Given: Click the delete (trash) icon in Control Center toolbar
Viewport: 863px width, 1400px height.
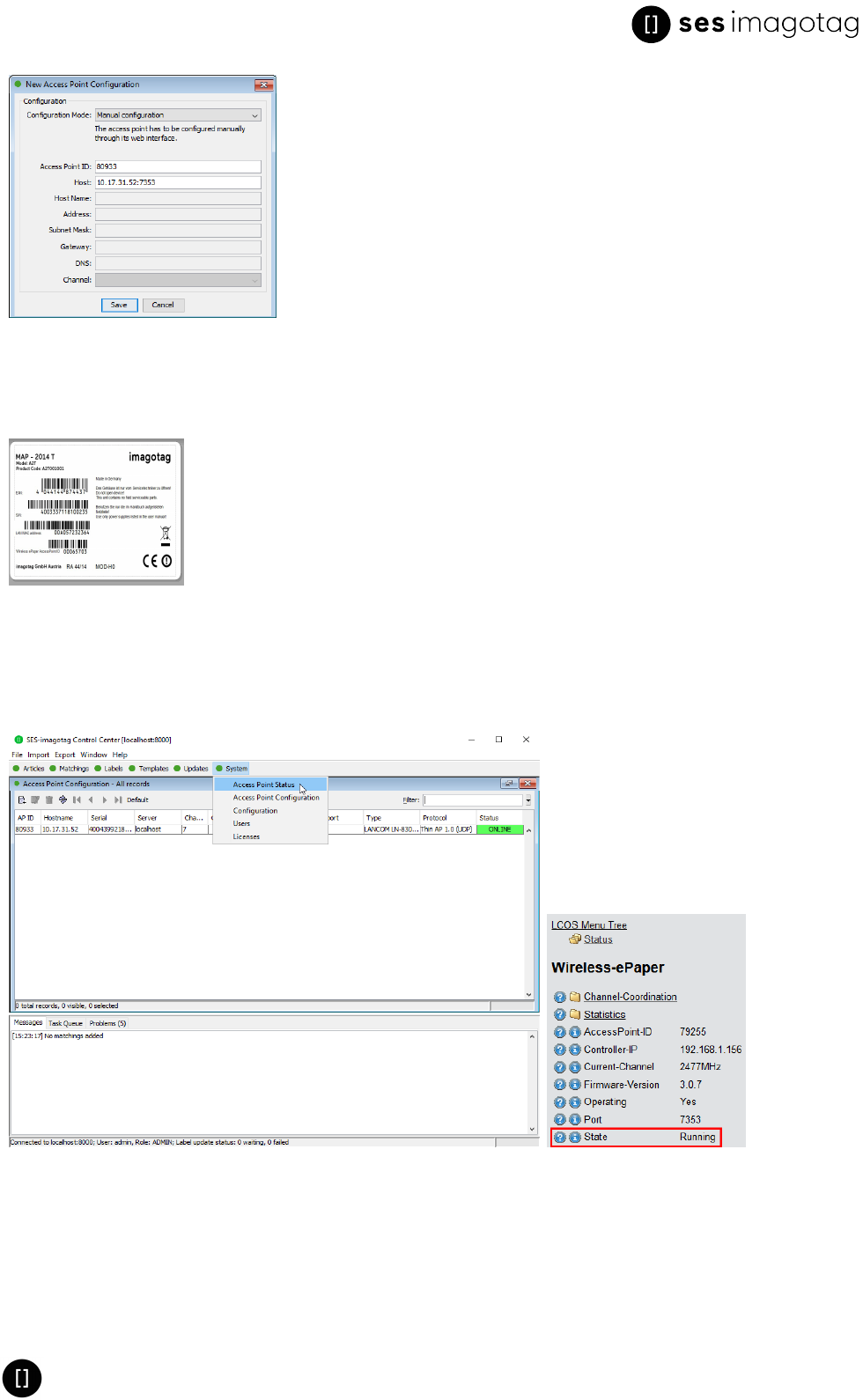Looking at the screenshot, I should [49, 799].
